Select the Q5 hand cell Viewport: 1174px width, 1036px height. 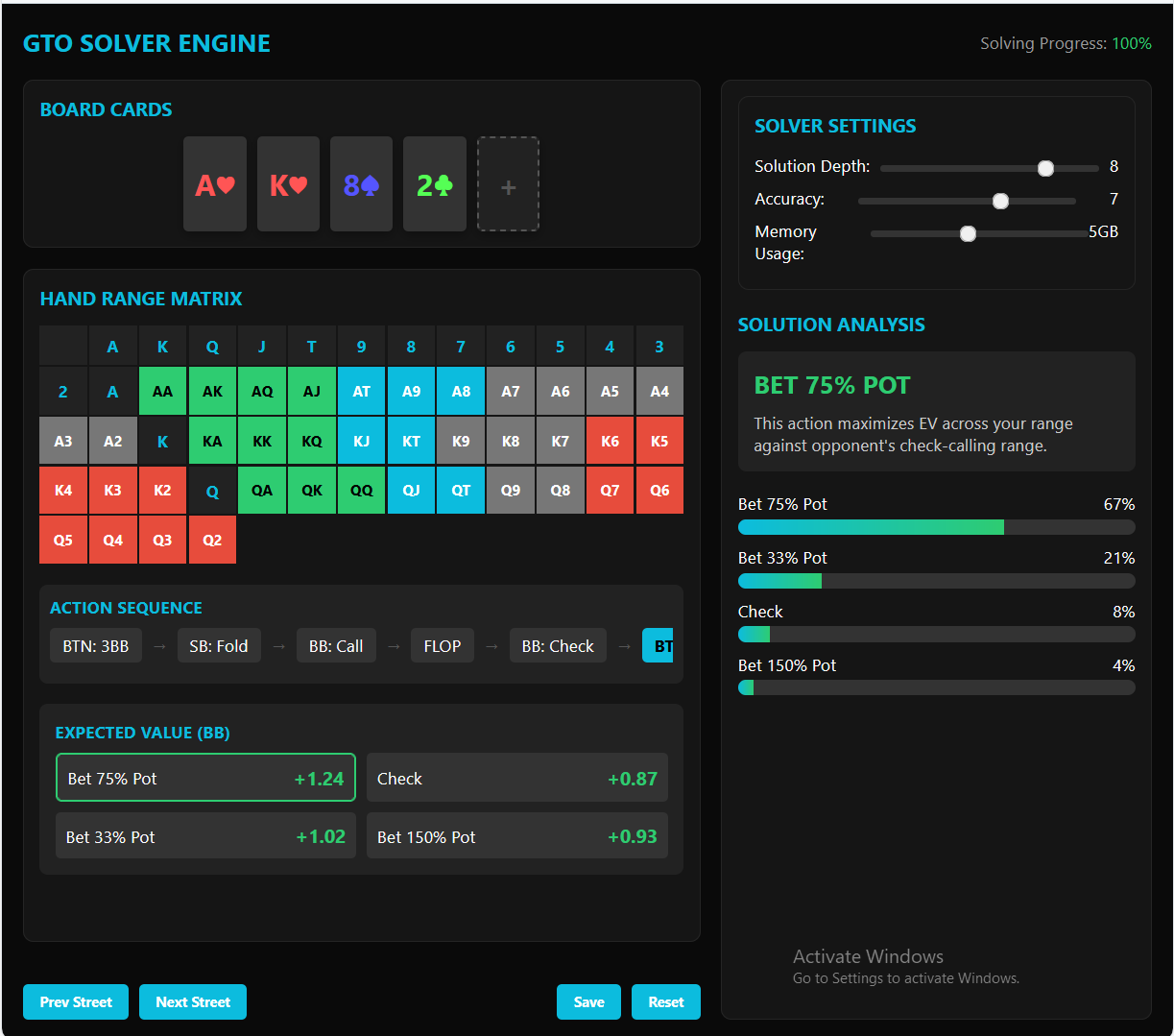(63, 540)
